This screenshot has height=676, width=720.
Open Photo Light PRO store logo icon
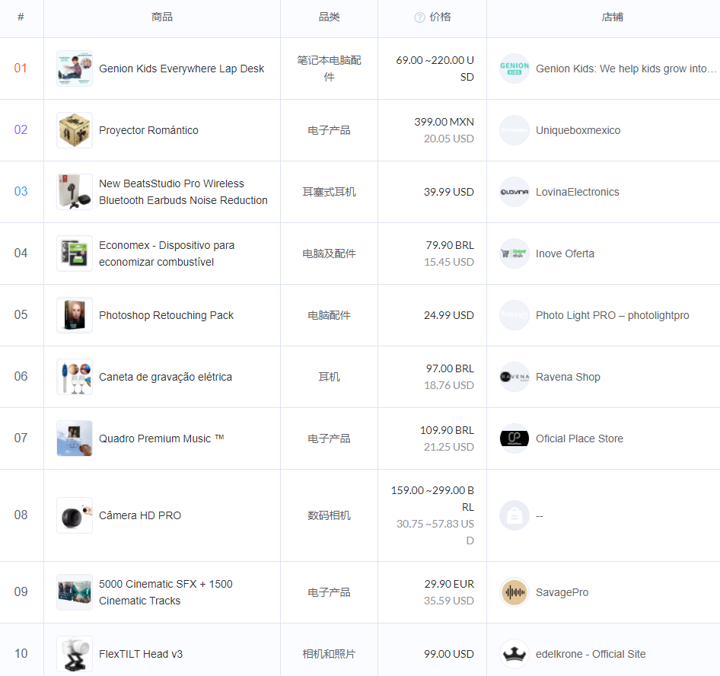click(514, 315)
